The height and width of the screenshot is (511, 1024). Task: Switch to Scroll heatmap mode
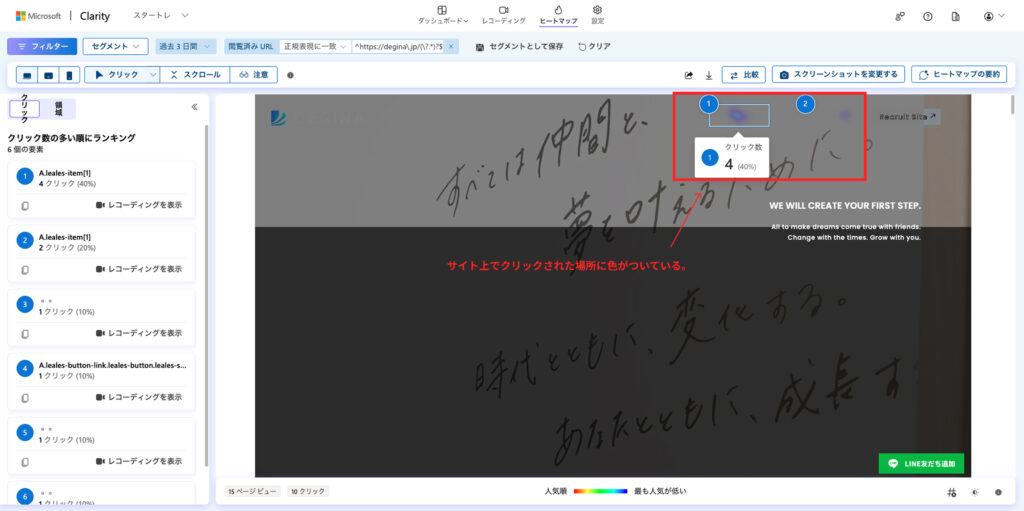(196, 75)
